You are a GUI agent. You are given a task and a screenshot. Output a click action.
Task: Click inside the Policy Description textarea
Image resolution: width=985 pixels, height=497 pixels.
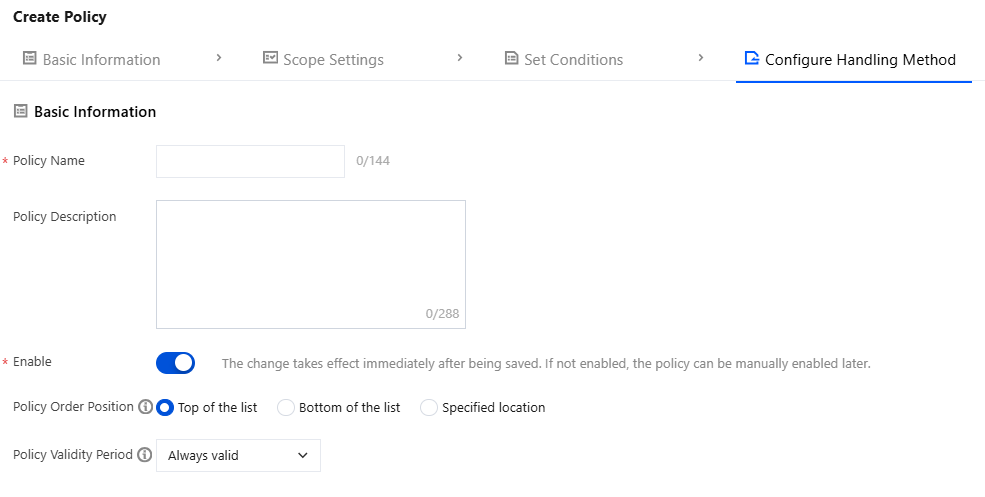(310, 265)
